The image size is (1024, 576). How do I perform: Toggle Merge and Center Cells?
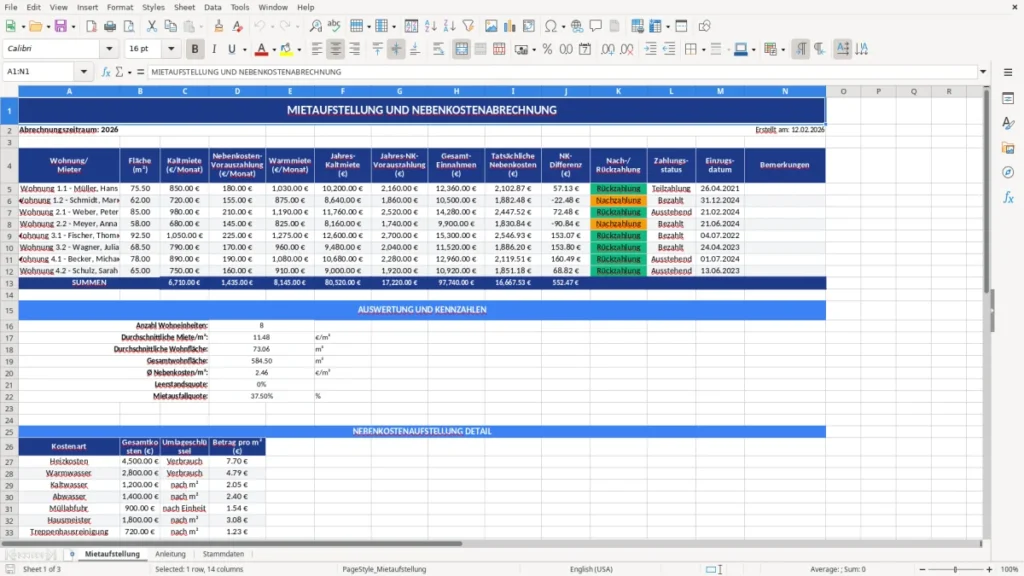461,49
